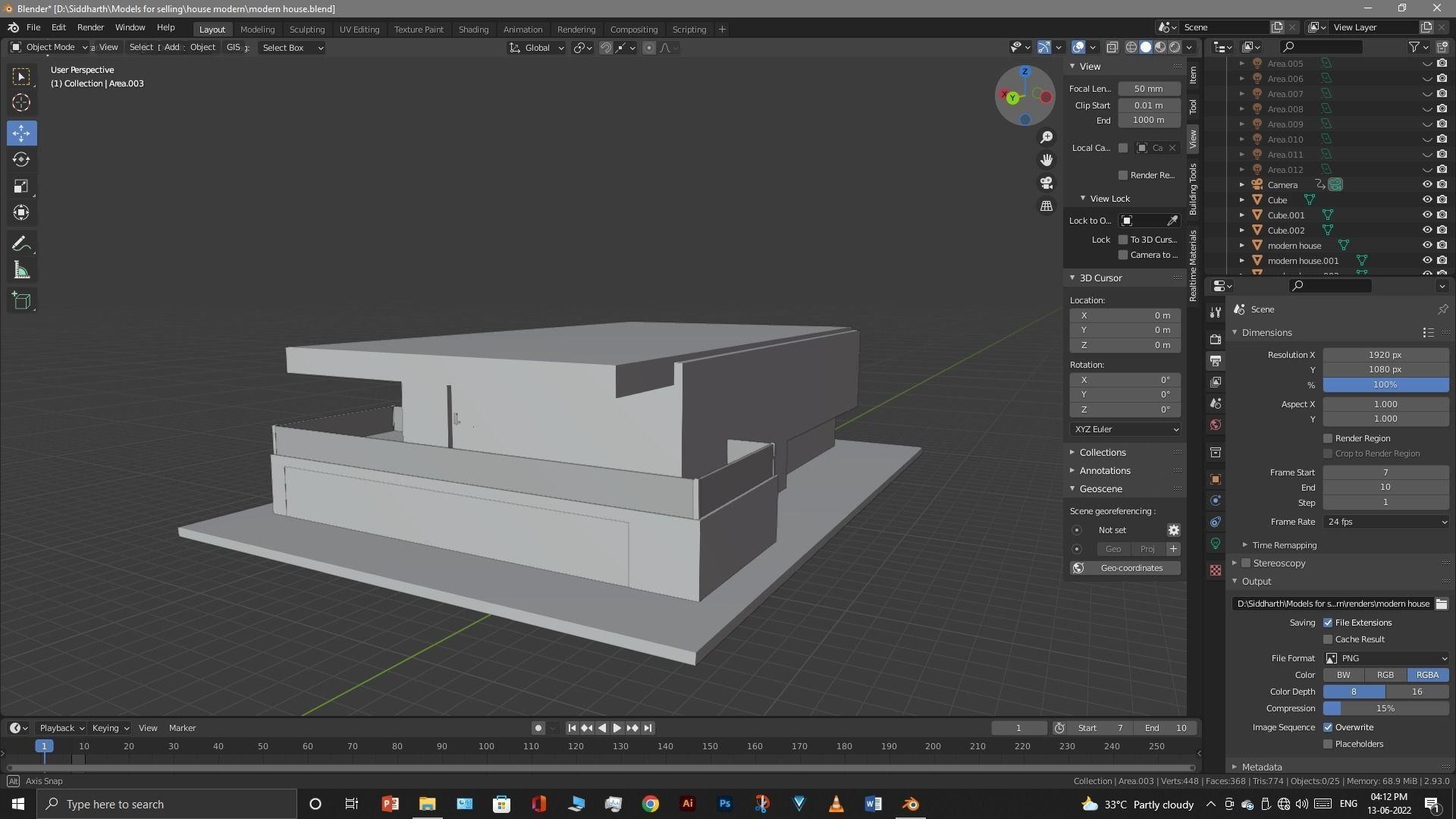The width and height of the screenshot is (1456, 819).
Task: Open Object properties tab icon
Action: 1216,479
